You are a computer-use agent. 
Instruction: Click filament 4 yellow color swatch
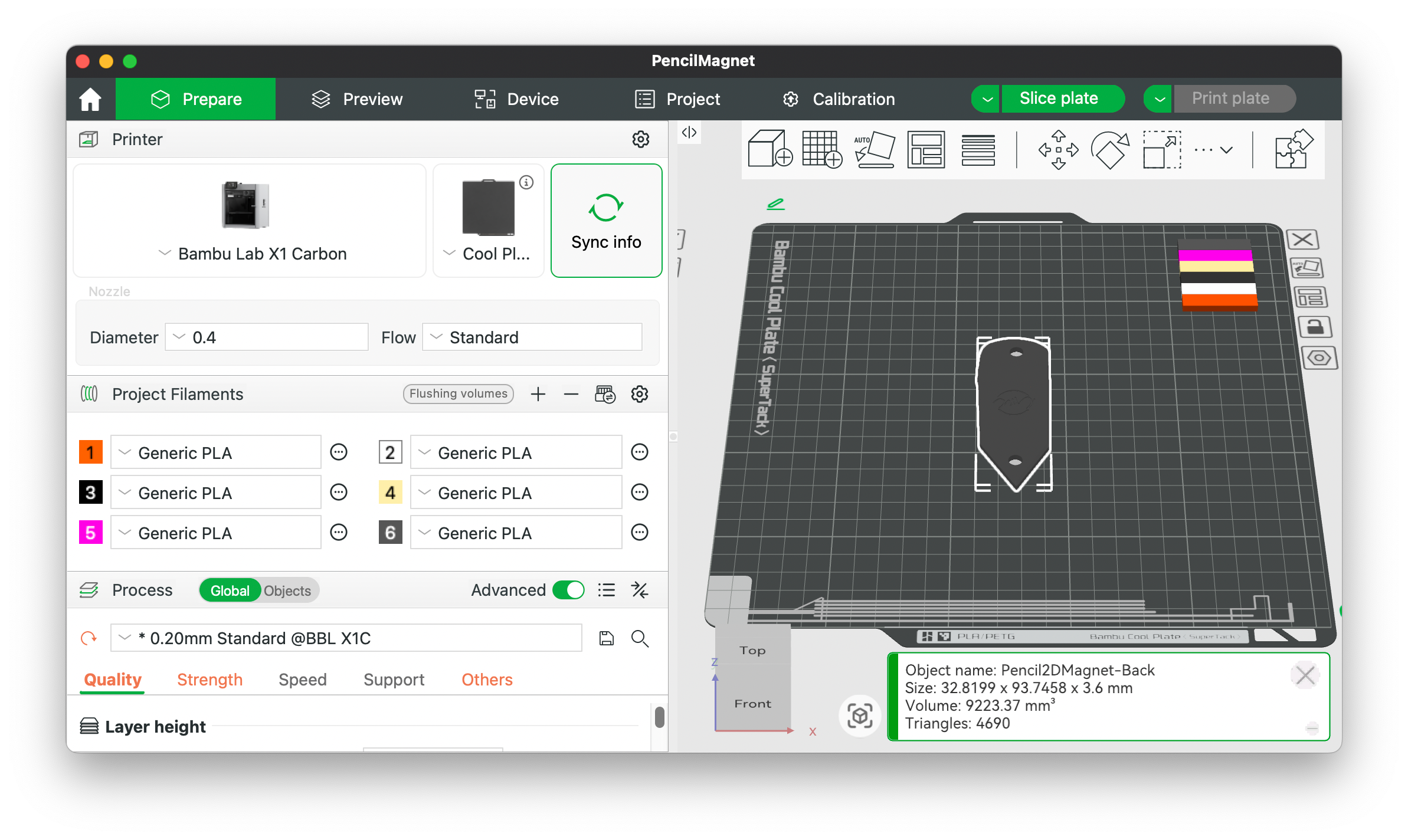point(391,493)
